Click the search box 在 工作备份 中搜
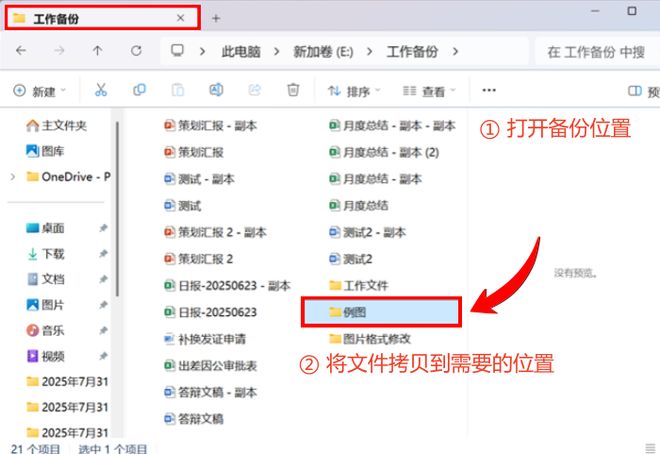Image resolution: width=660 pixels, height=454 pixels. (x=597, y=52)
